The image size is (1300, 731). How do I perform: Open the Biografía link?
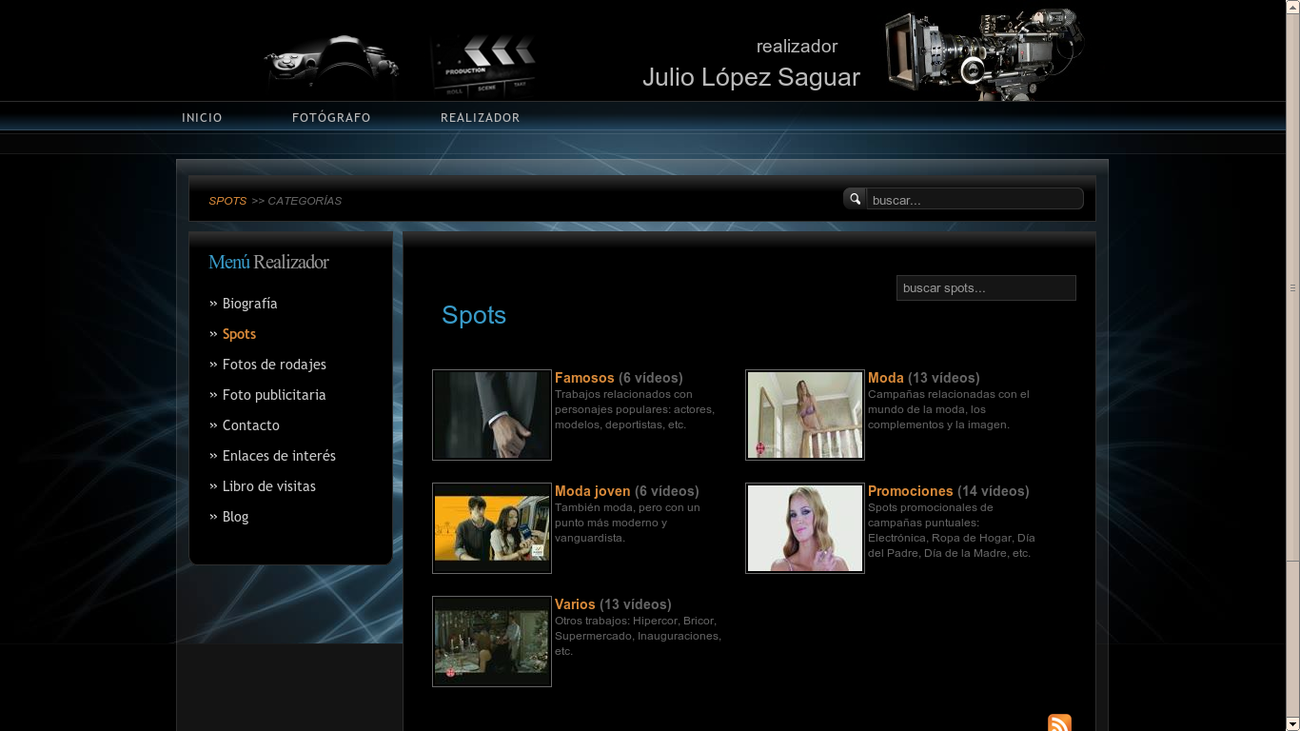249,303
